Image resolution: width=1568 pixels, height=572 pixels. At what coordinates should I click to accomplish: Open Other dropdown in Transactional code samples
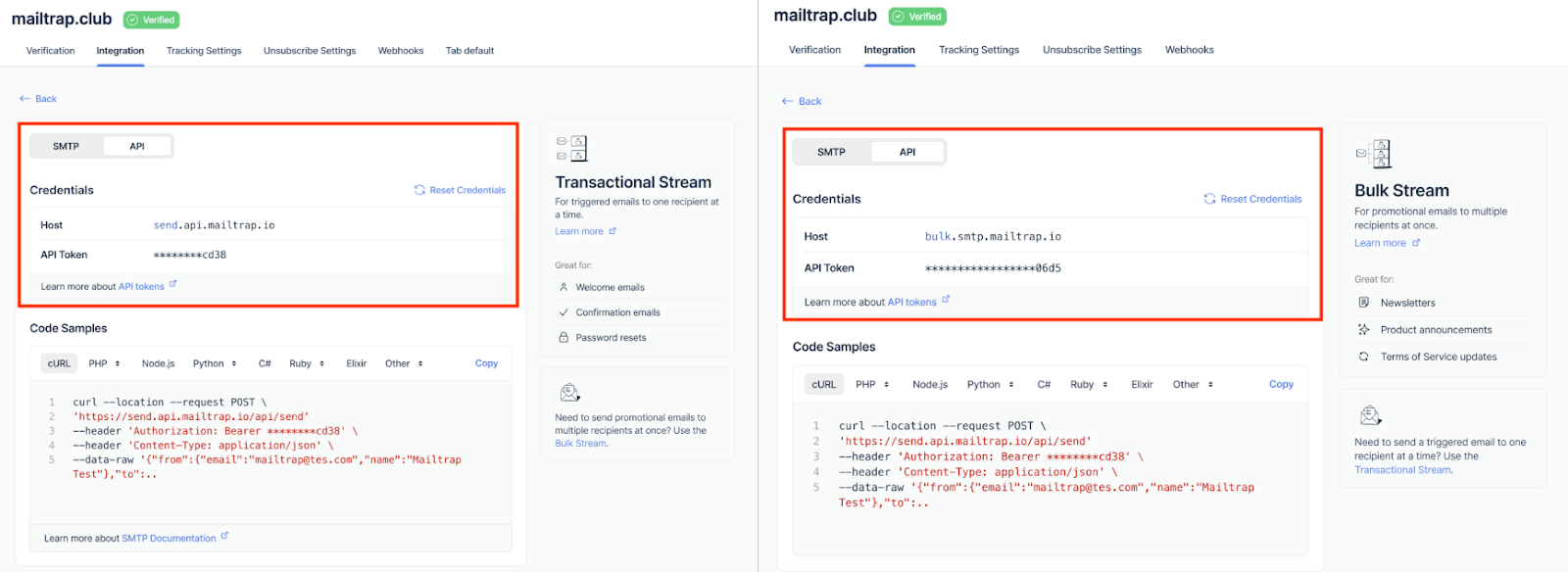[404, 363]
